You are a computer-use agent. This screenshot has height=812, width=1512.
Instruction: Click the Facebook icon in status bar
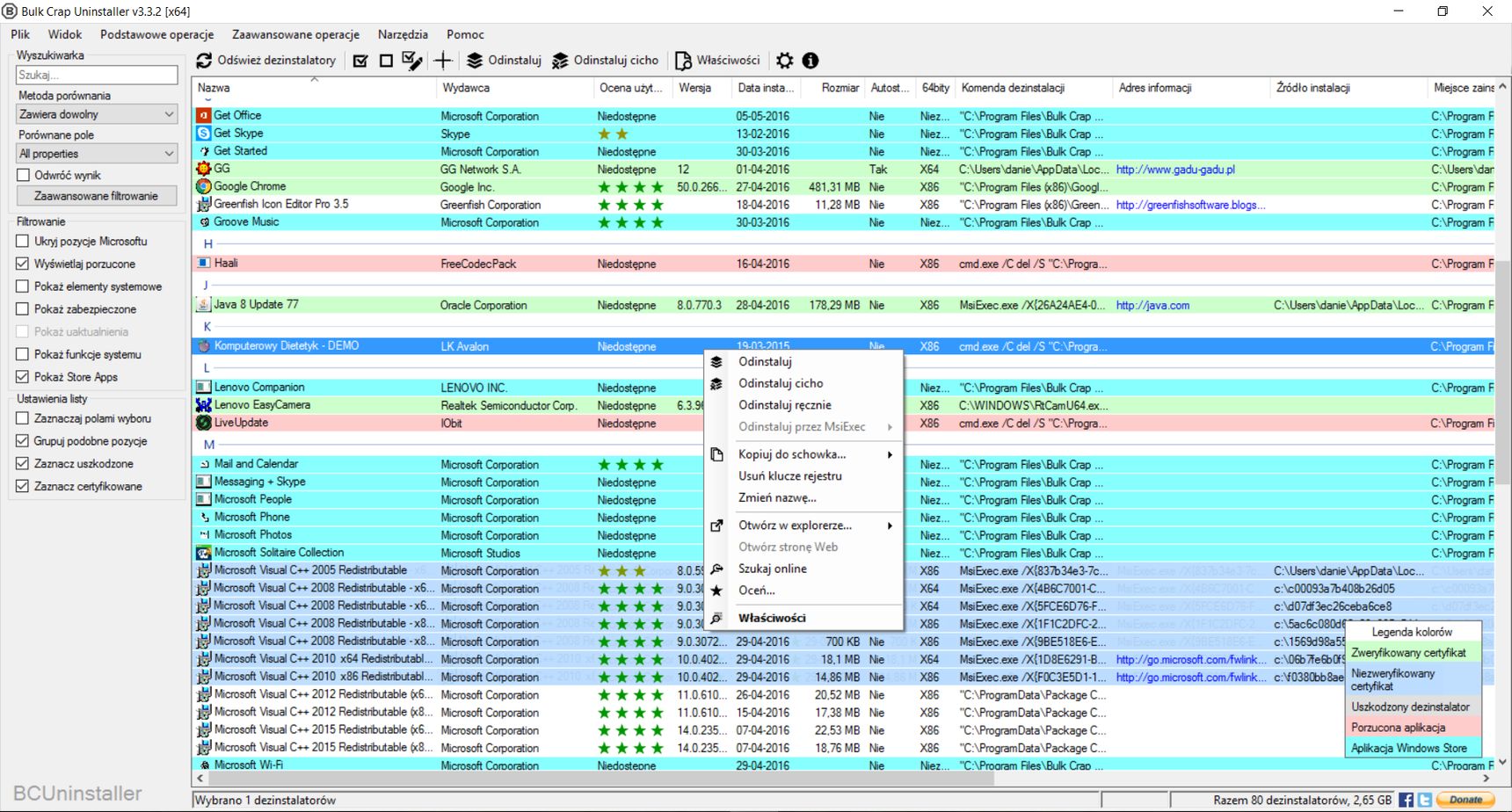(1406, 800)
